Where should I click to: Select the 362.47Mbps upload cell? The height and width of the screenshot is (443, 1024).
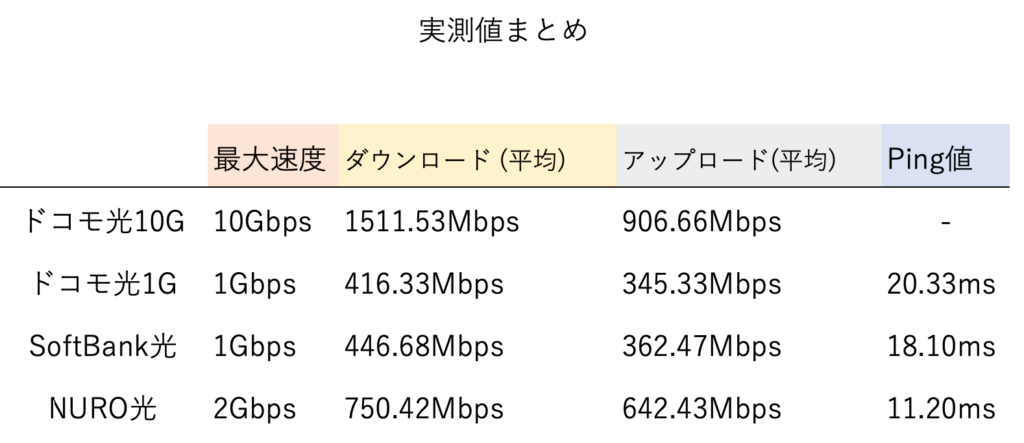tap(701, 347)
